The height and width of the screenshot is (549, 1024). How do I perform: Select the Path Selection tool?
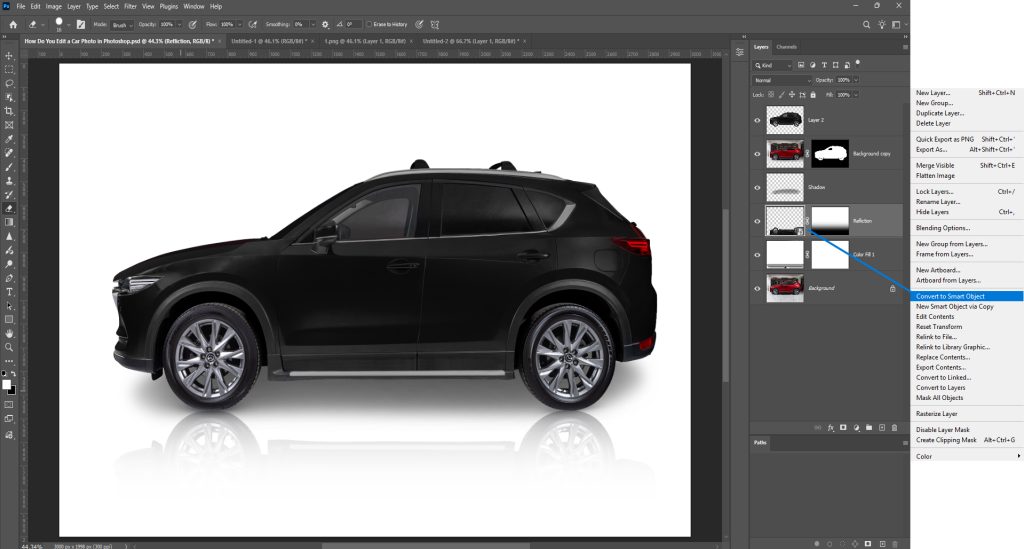9,306
